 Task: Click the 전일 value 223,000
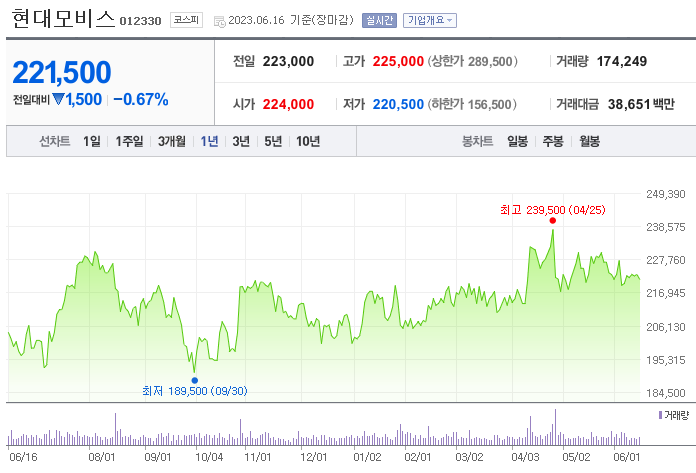[x=288, y=61]
